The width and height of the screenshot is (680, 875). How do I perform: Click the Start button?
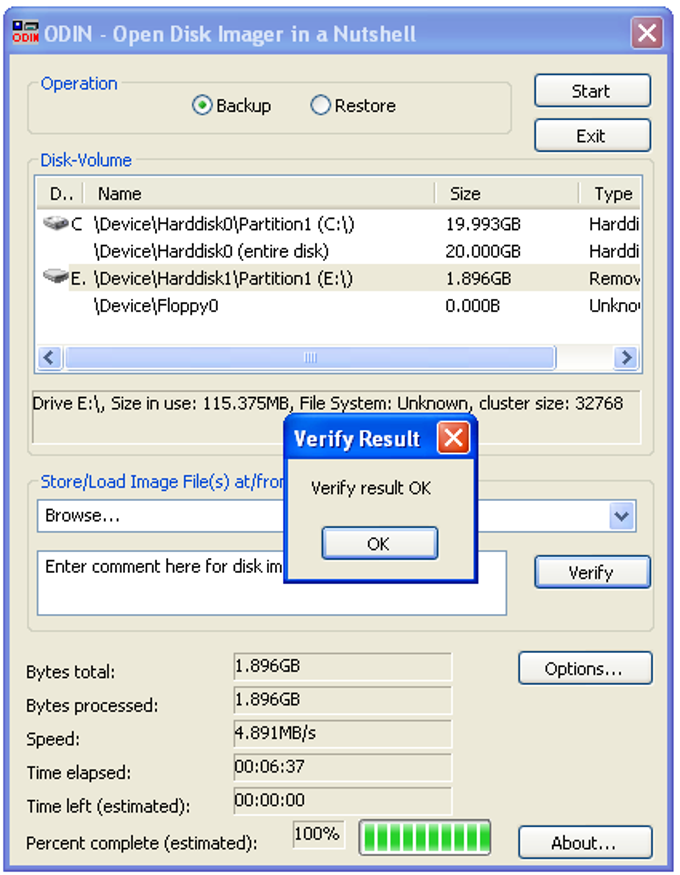click(592, 90)
